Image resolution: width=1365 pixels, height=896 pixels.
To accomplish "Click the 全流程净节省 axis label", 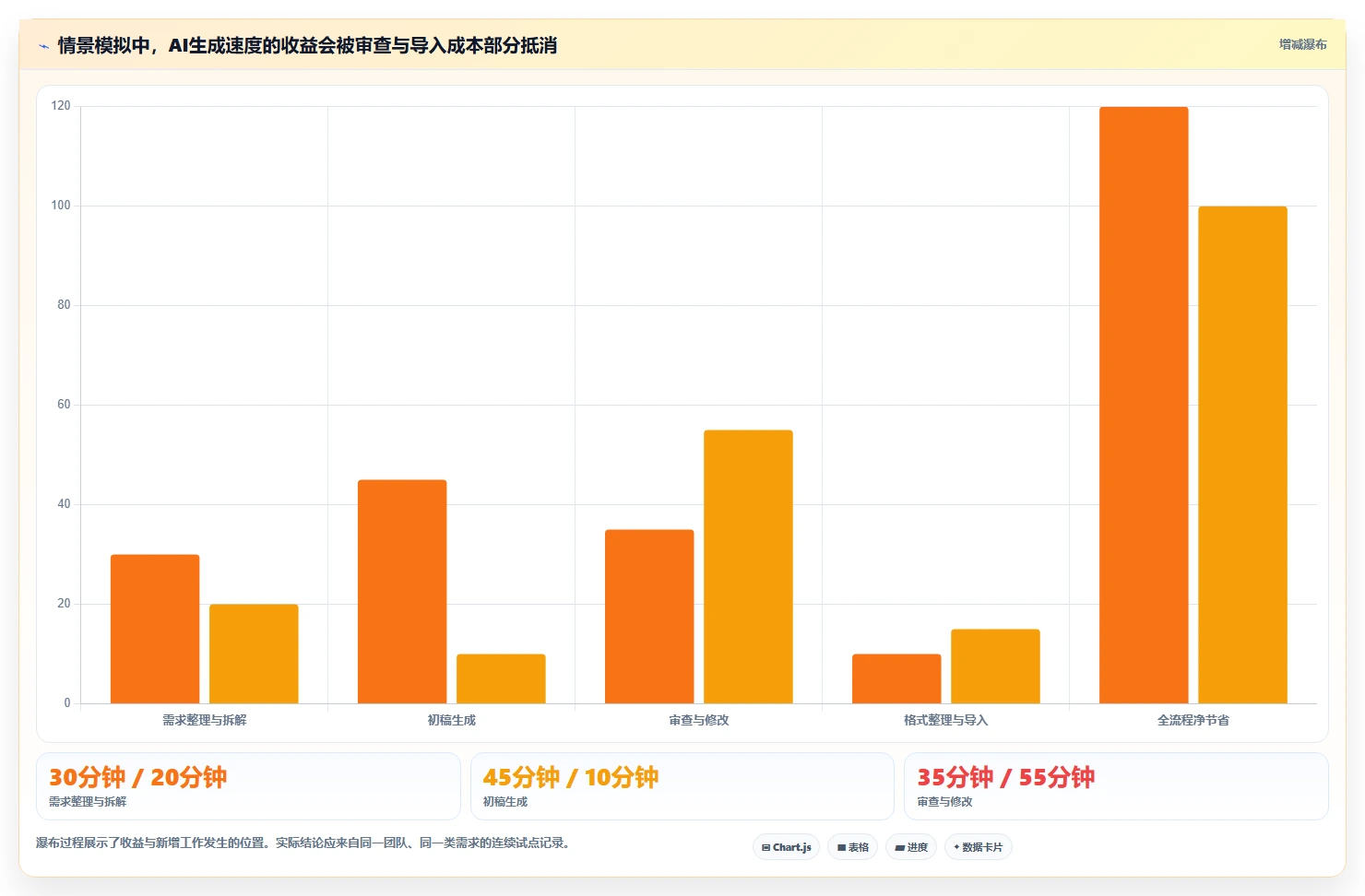I will 1193,720.
